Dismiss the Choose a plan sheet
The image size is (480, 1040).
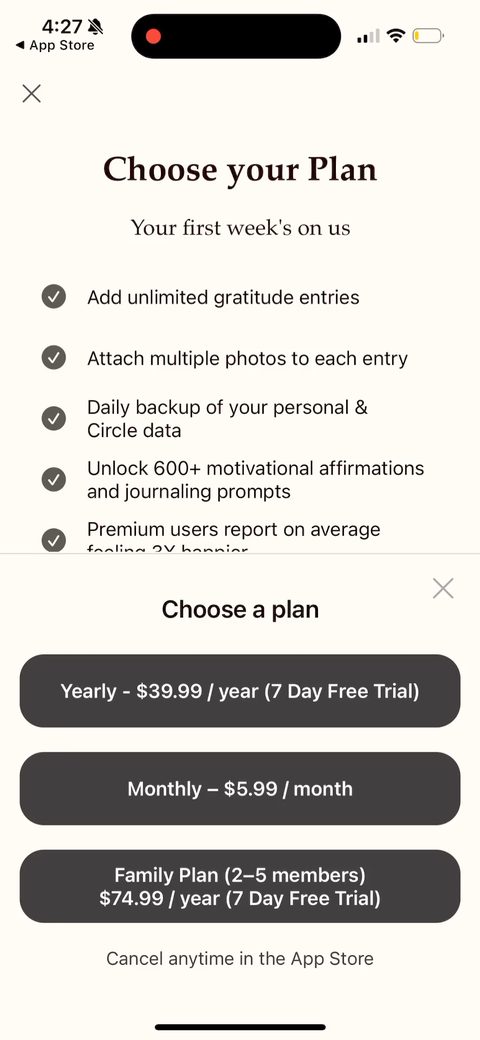[443, 588]
